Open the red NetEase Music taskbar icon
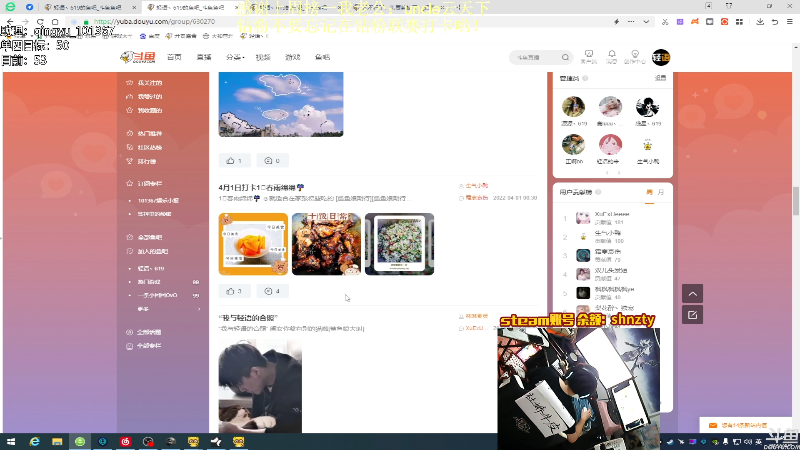The width and height of the screenshot is (800, 450). (126, 441)
